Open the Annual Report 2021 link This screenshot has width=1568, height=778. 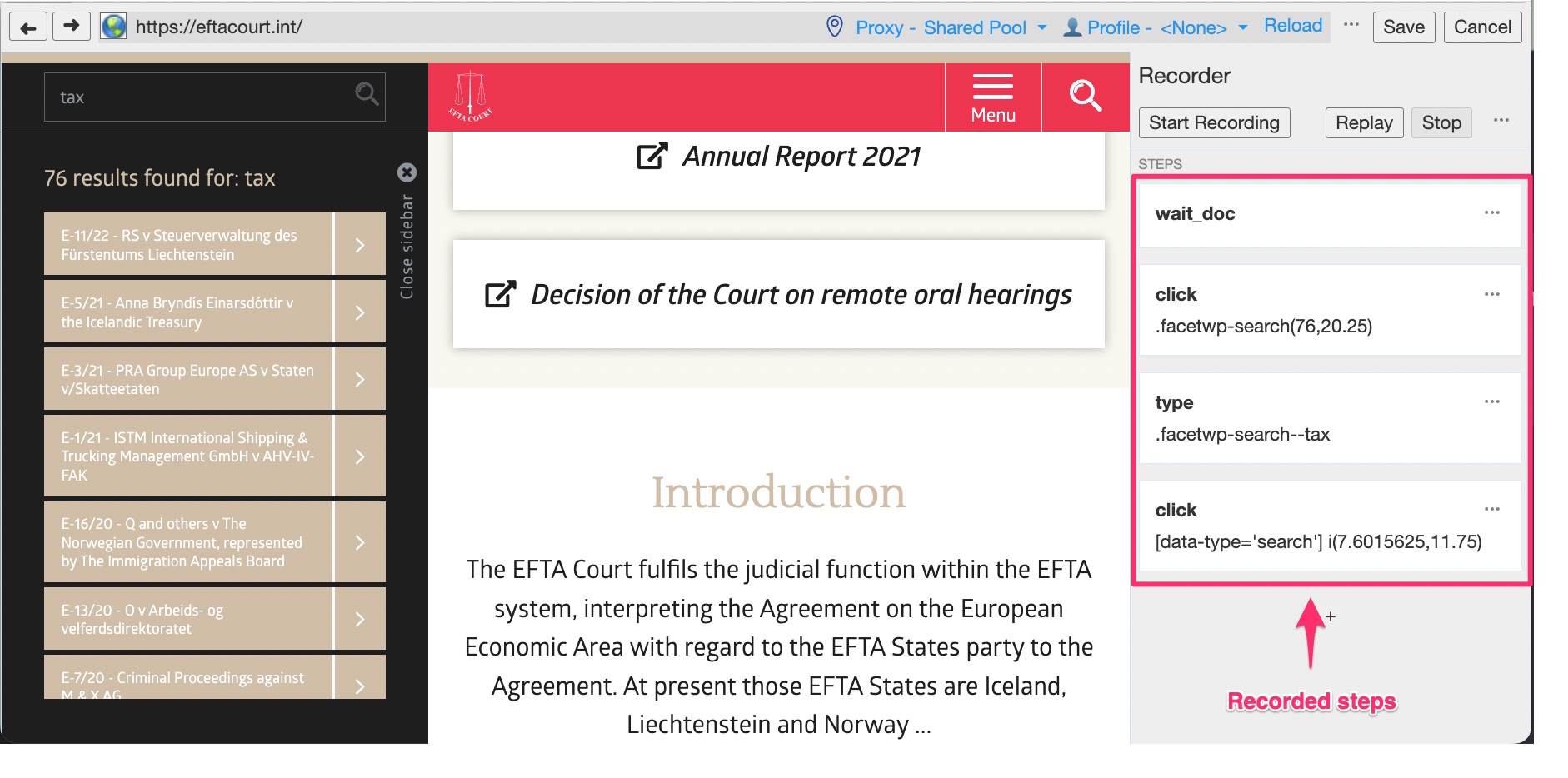(800, 157)
